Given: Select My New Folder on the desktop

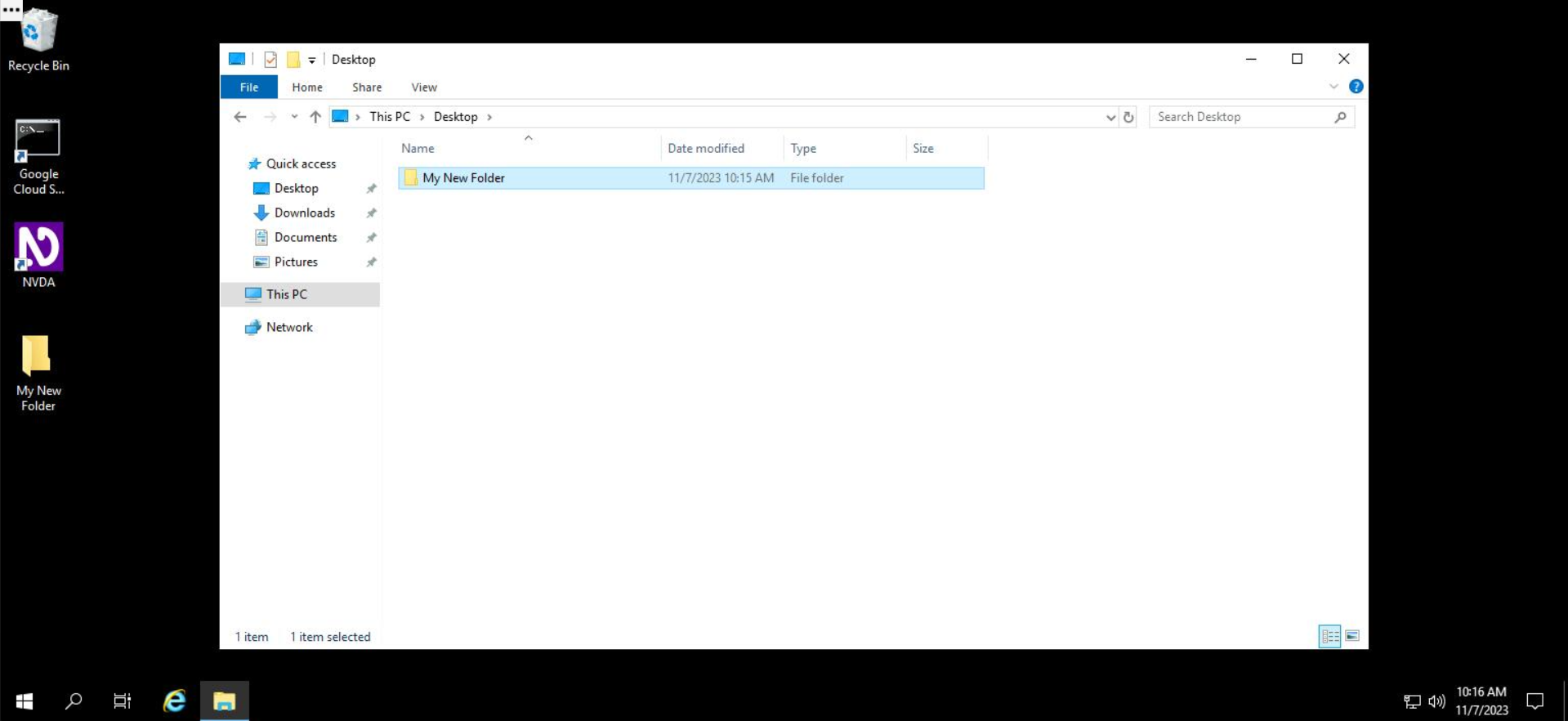Looking at the screenshot, I should pos(38,373).
